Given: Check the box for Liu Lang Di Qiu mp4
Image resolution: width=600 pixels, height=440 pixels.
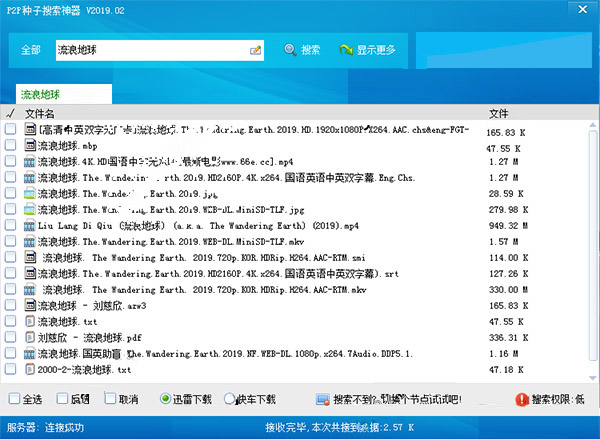Looking at the screenshot, I should coord(10,225).
